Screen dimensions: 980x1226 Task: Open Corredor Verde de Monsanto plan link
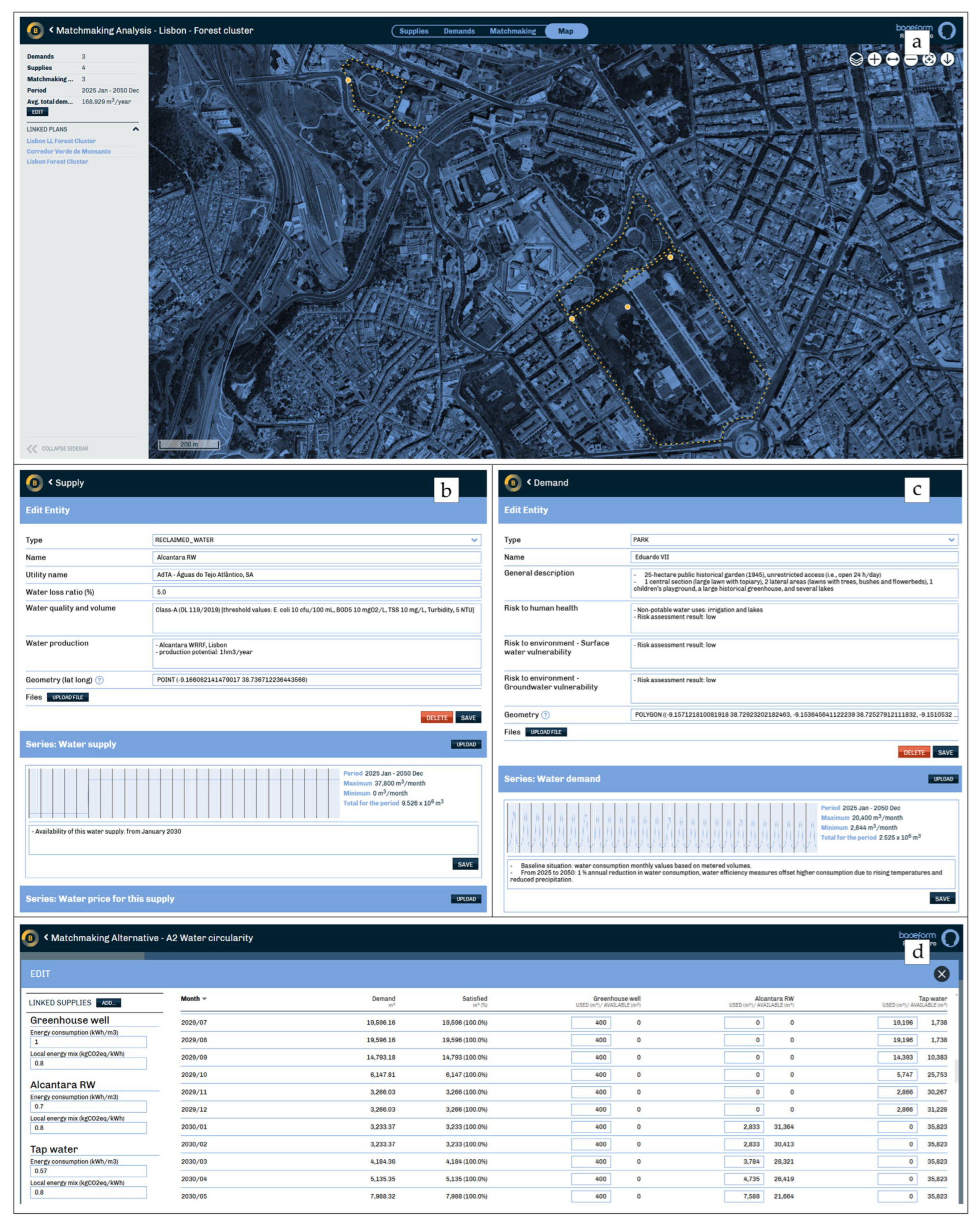(68, 151)
